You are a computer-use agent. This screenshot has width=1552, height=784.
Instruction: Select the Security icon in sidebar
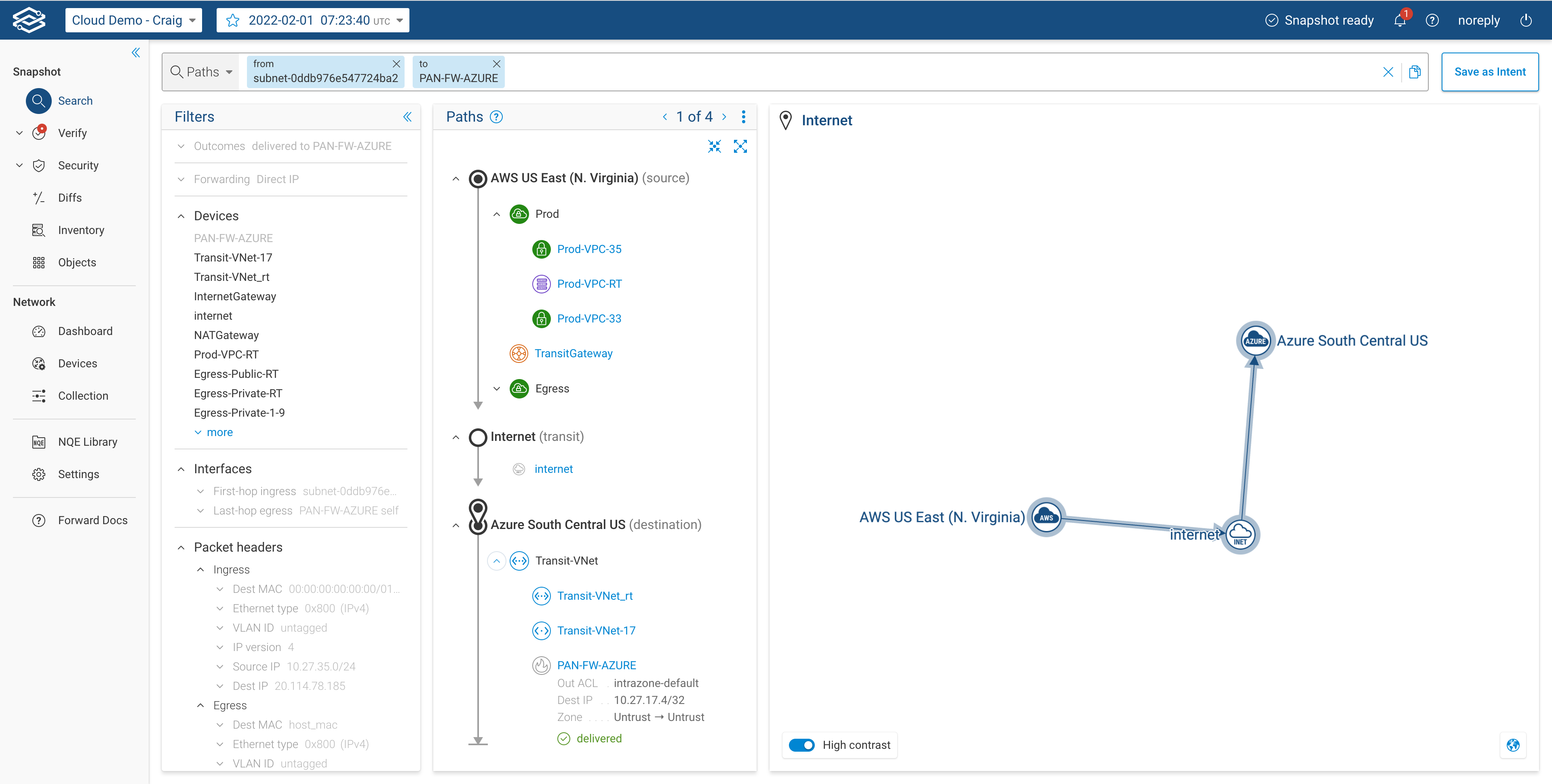click(x=38, y=165)
